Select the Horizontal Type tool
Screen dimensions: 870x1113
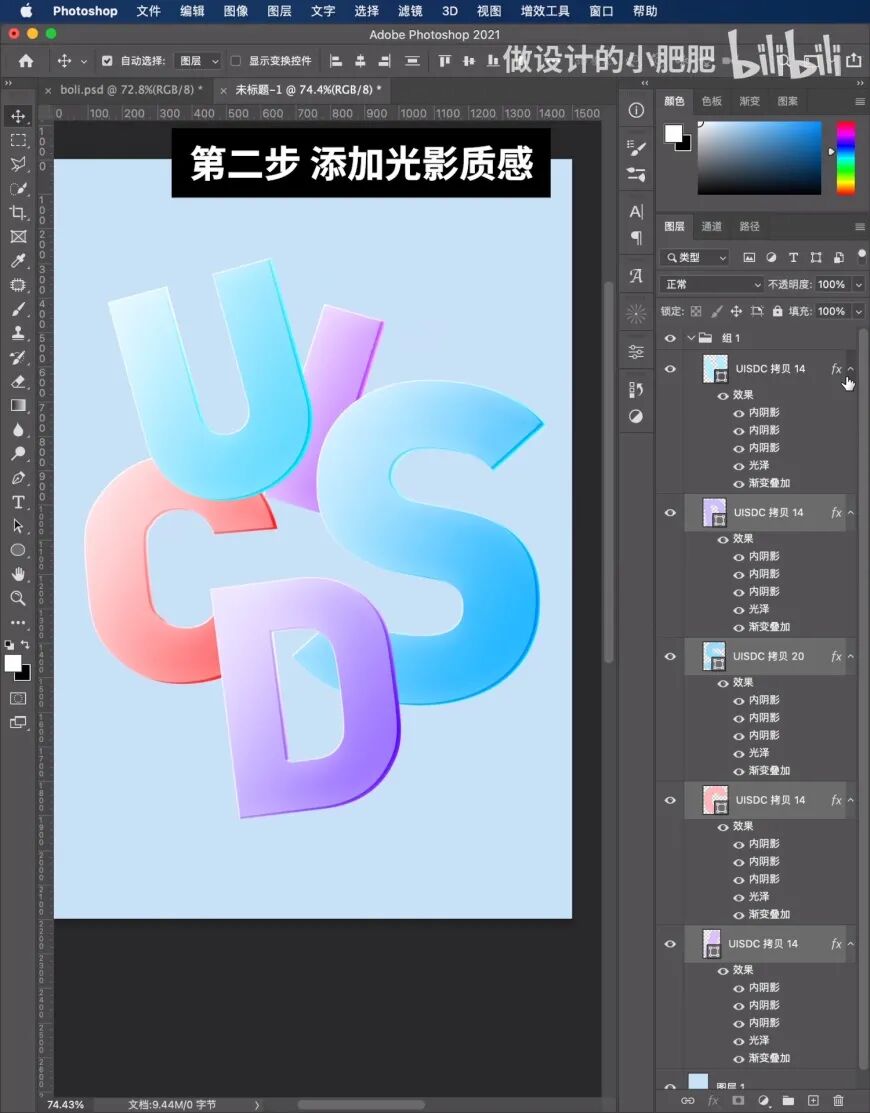18,502
